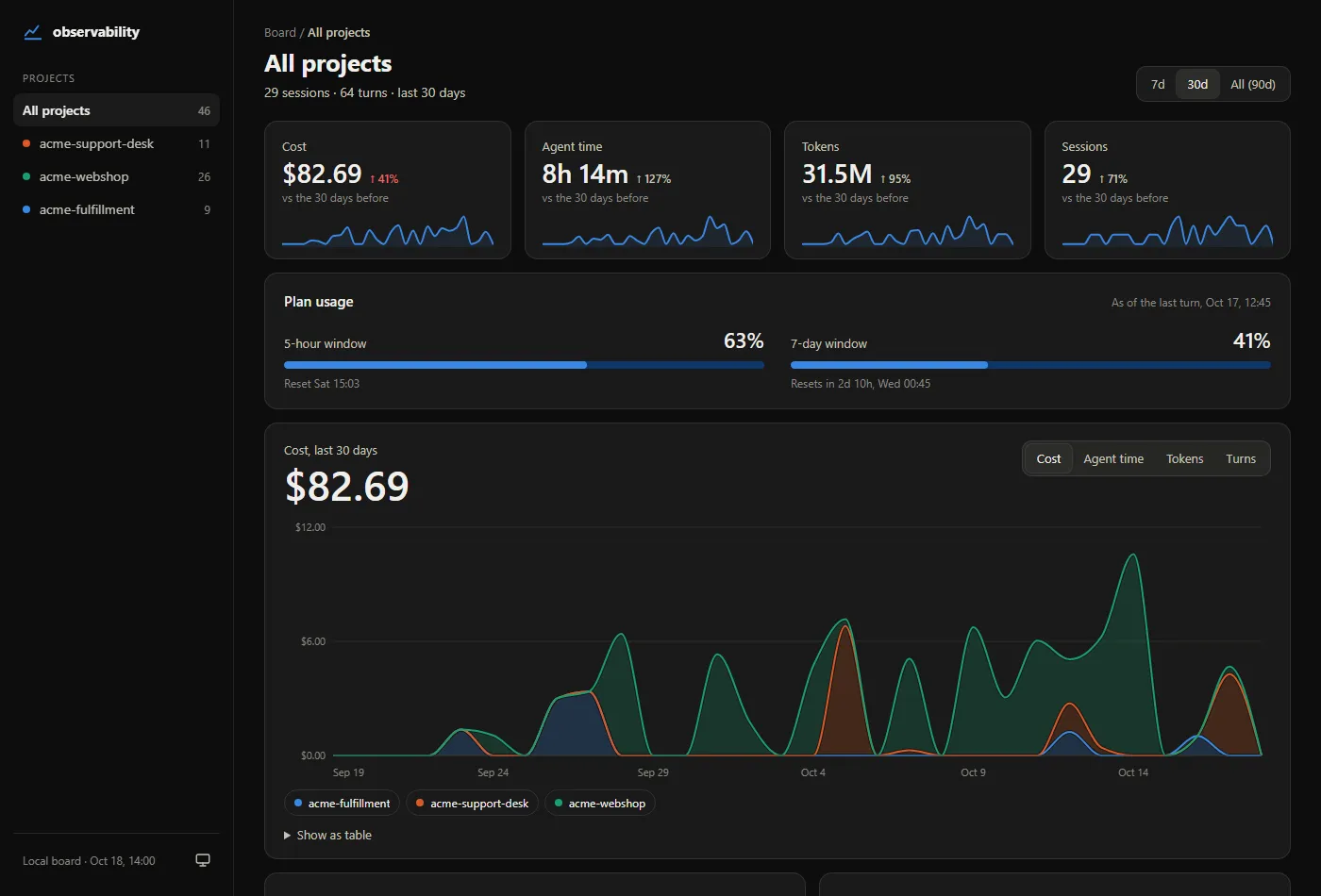Select the All (90d) time range

[1253, 84]
